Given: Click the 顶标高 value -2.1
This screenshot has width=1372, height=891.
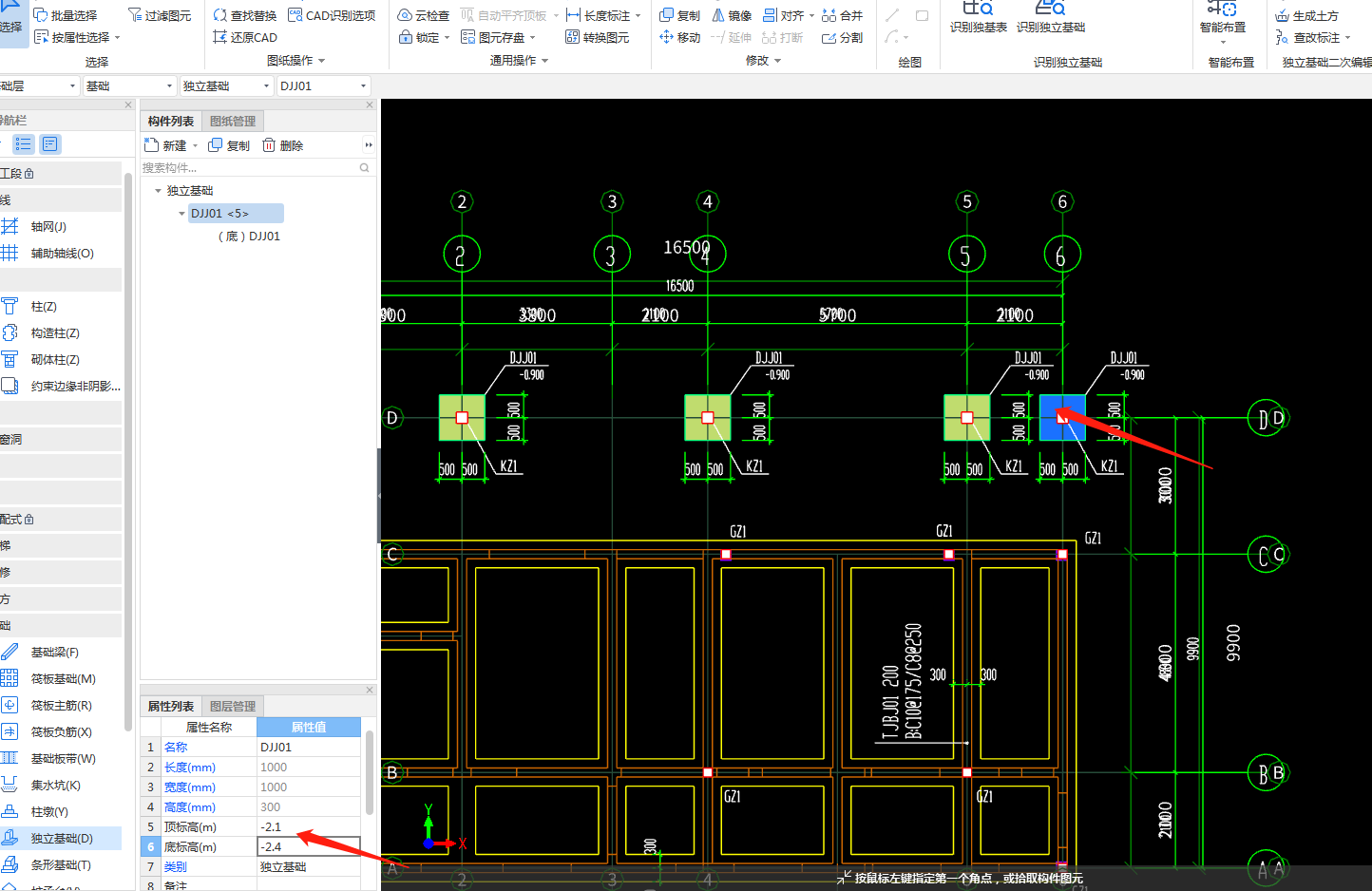Looking at the screenshot, I should 309,826.
